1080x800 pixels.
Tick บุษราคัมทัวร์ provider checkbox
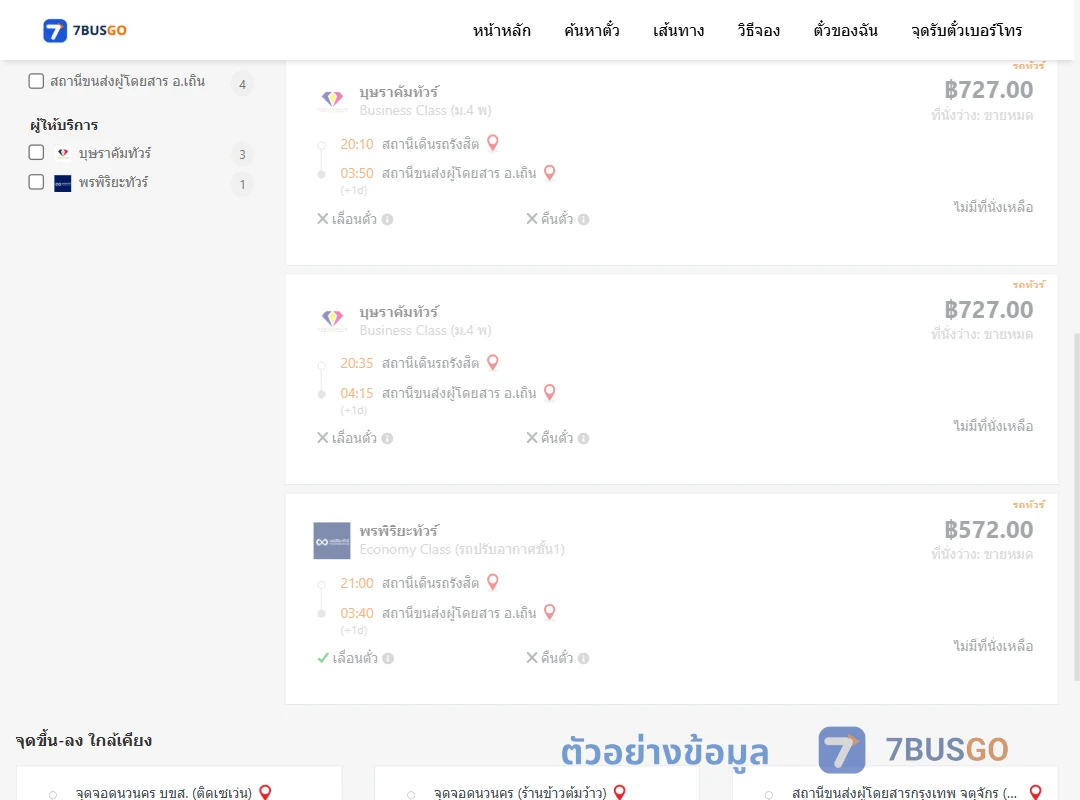[36, 152]
